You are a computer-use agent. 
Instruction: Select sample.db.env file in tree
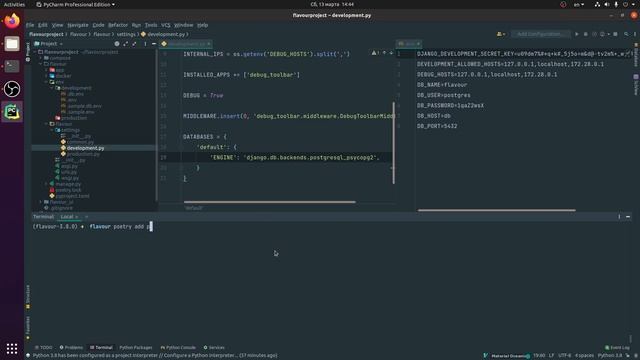click(x=84, y=106)
